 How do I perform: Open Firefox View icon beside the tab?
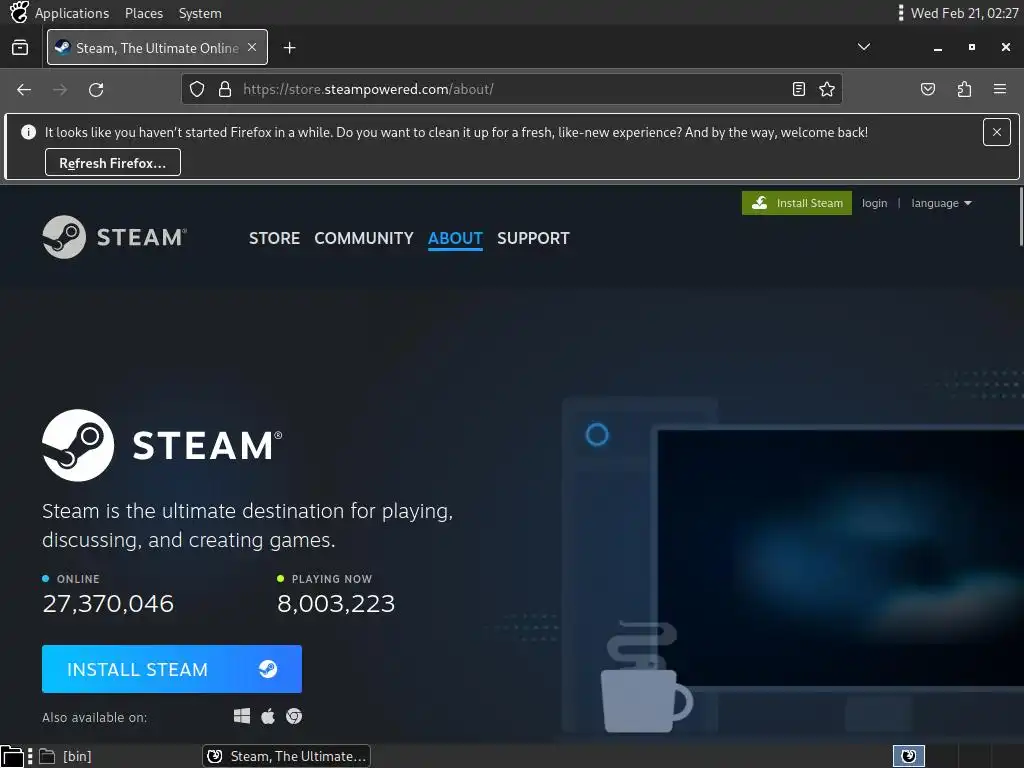pyautogui.click(x=20, y=48)
